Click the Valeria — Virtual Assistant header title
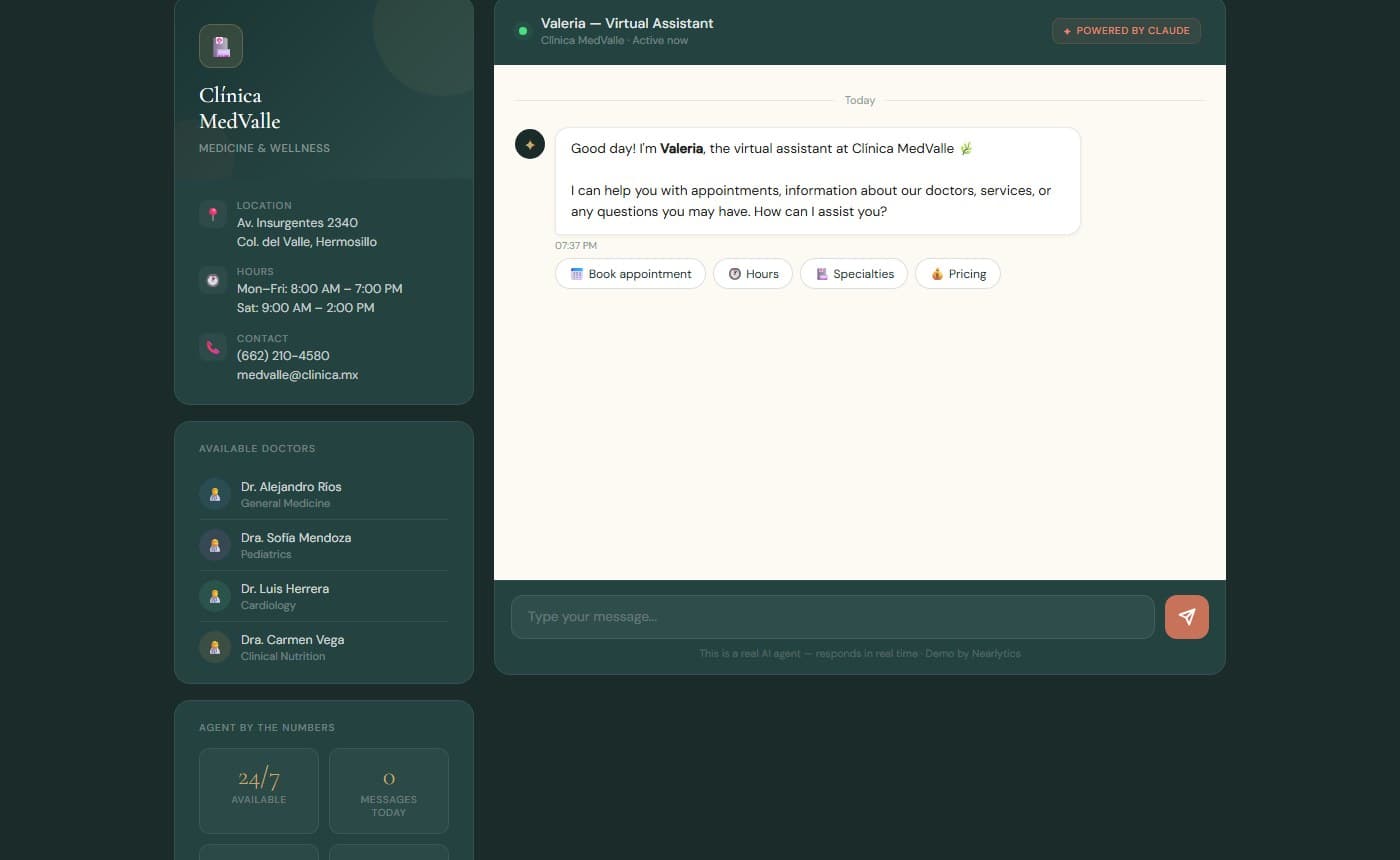This screenshot has height=860, width=1400. coord(627,23)
